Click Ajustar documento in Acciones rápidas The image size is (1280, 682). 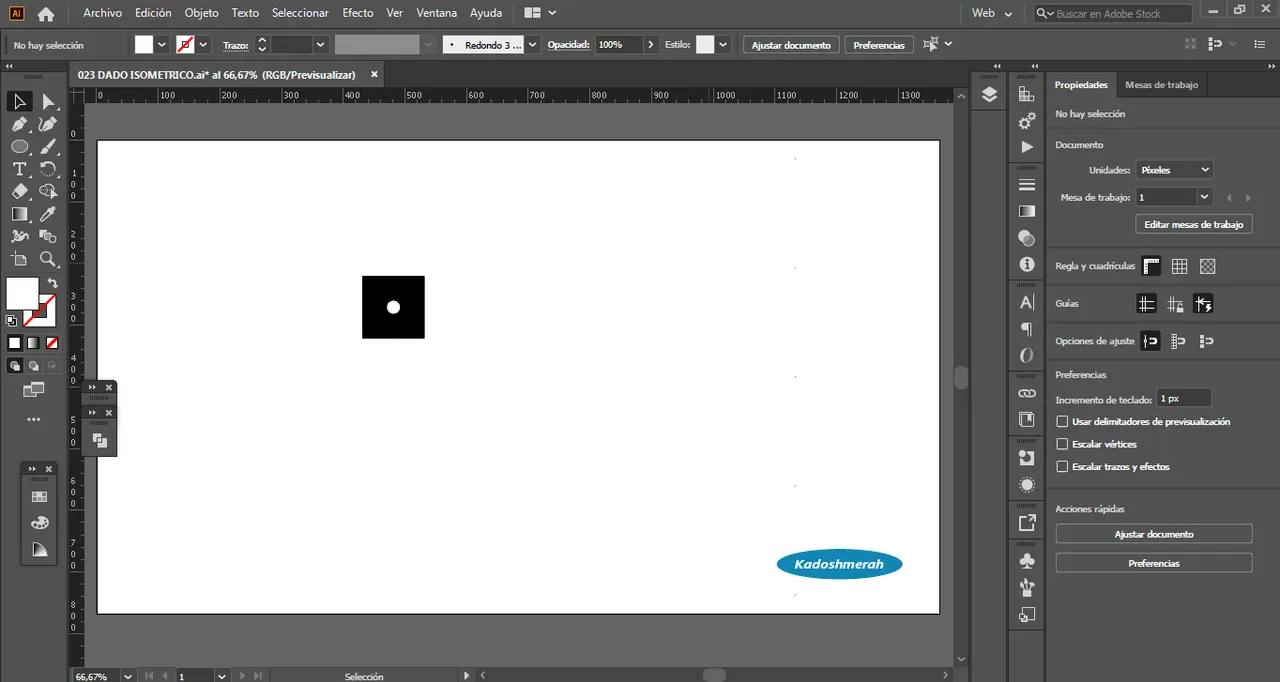point(1154,534)
